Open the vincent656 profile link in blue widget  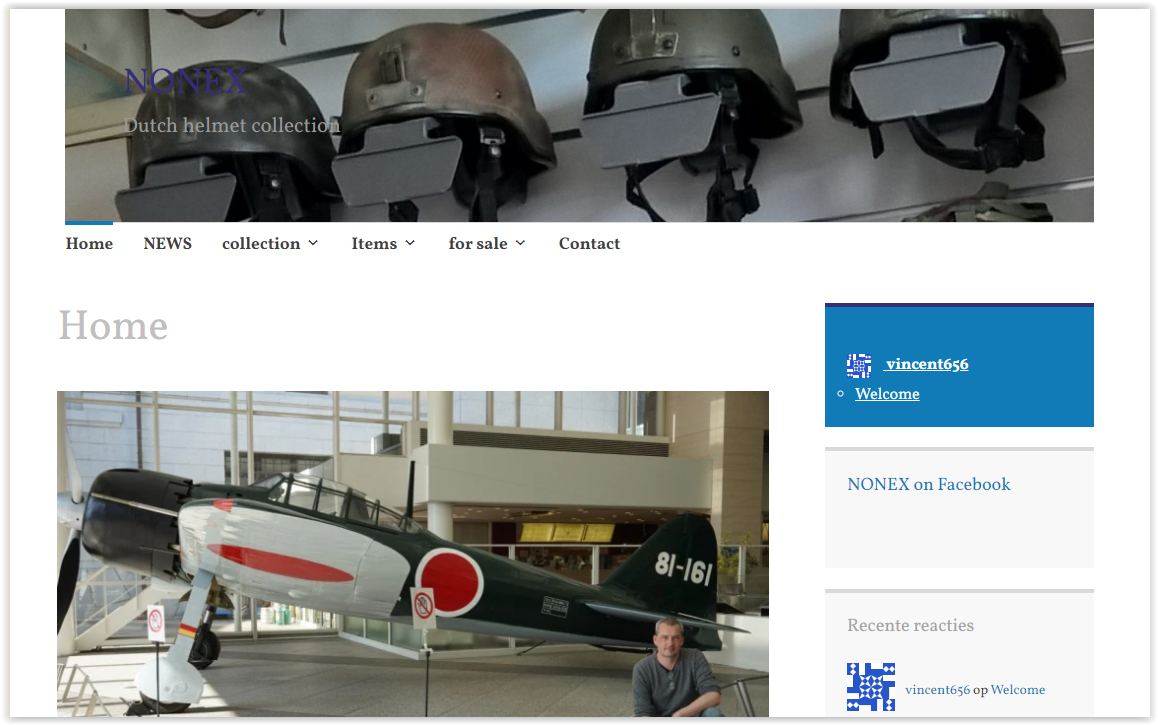[x=926, y=364]
